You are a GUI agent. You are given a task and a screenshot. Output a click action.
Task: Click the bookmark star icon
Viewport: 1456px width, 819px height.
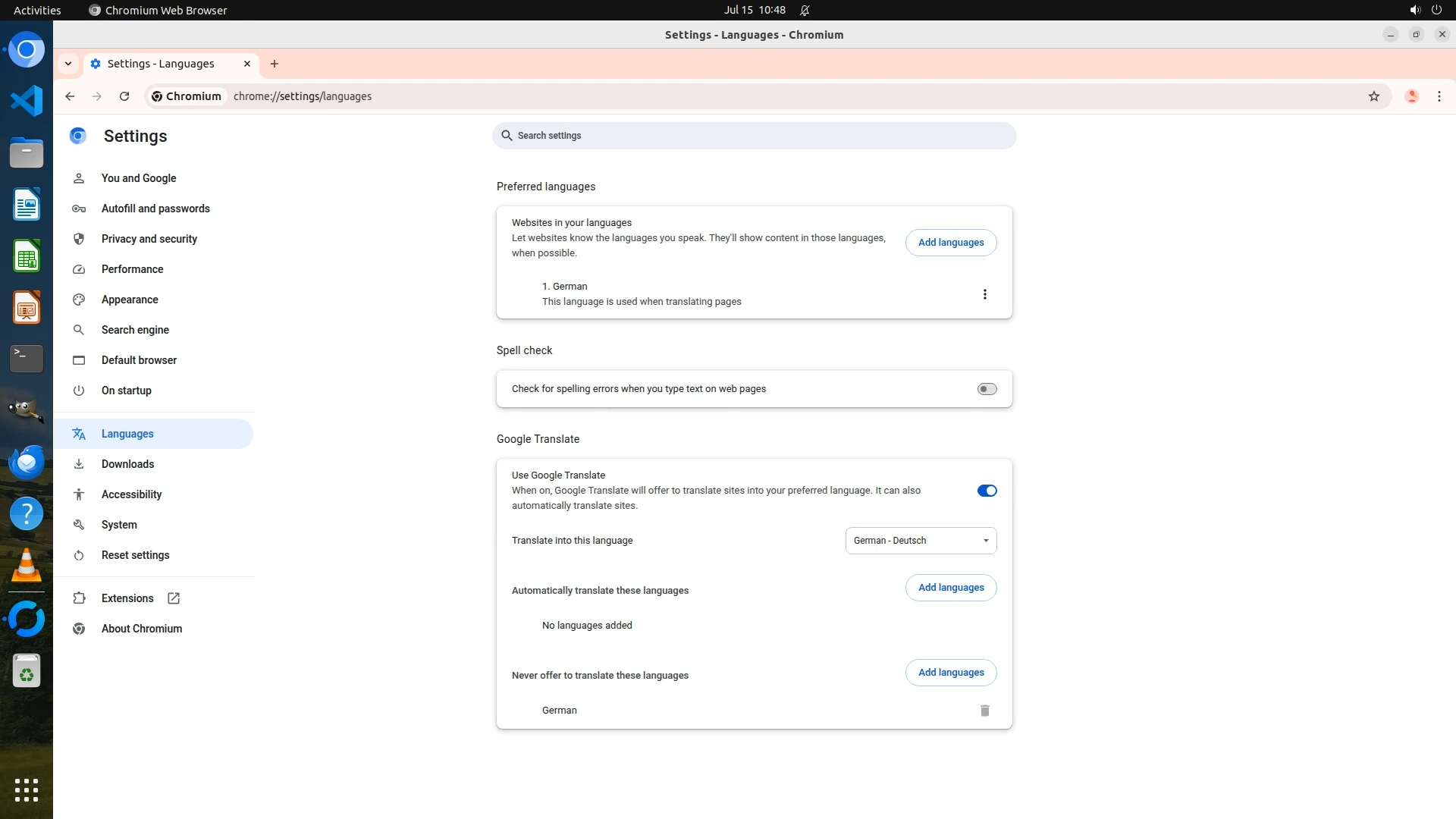[1373, 96]
